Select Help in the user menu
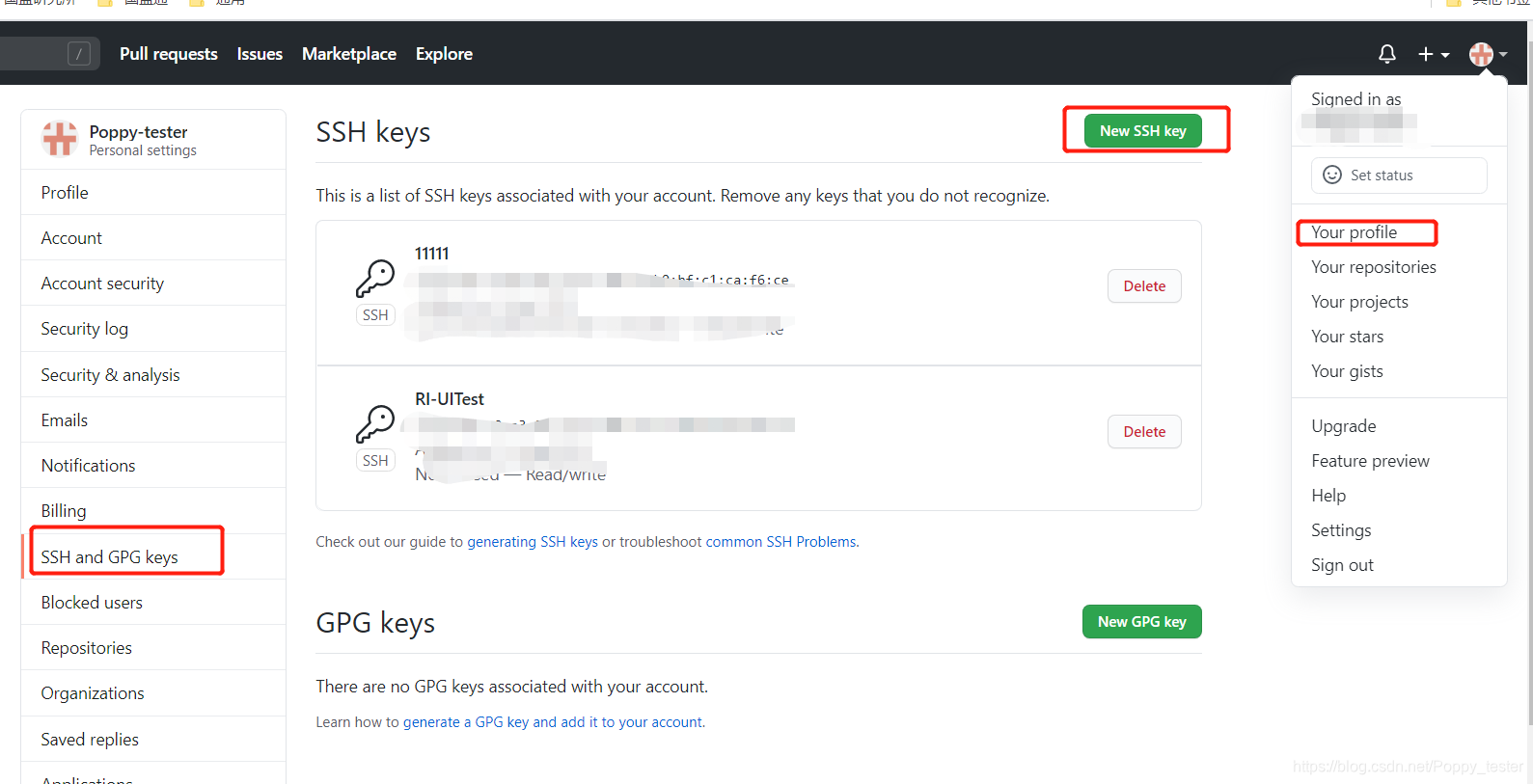 [1399, 496]
